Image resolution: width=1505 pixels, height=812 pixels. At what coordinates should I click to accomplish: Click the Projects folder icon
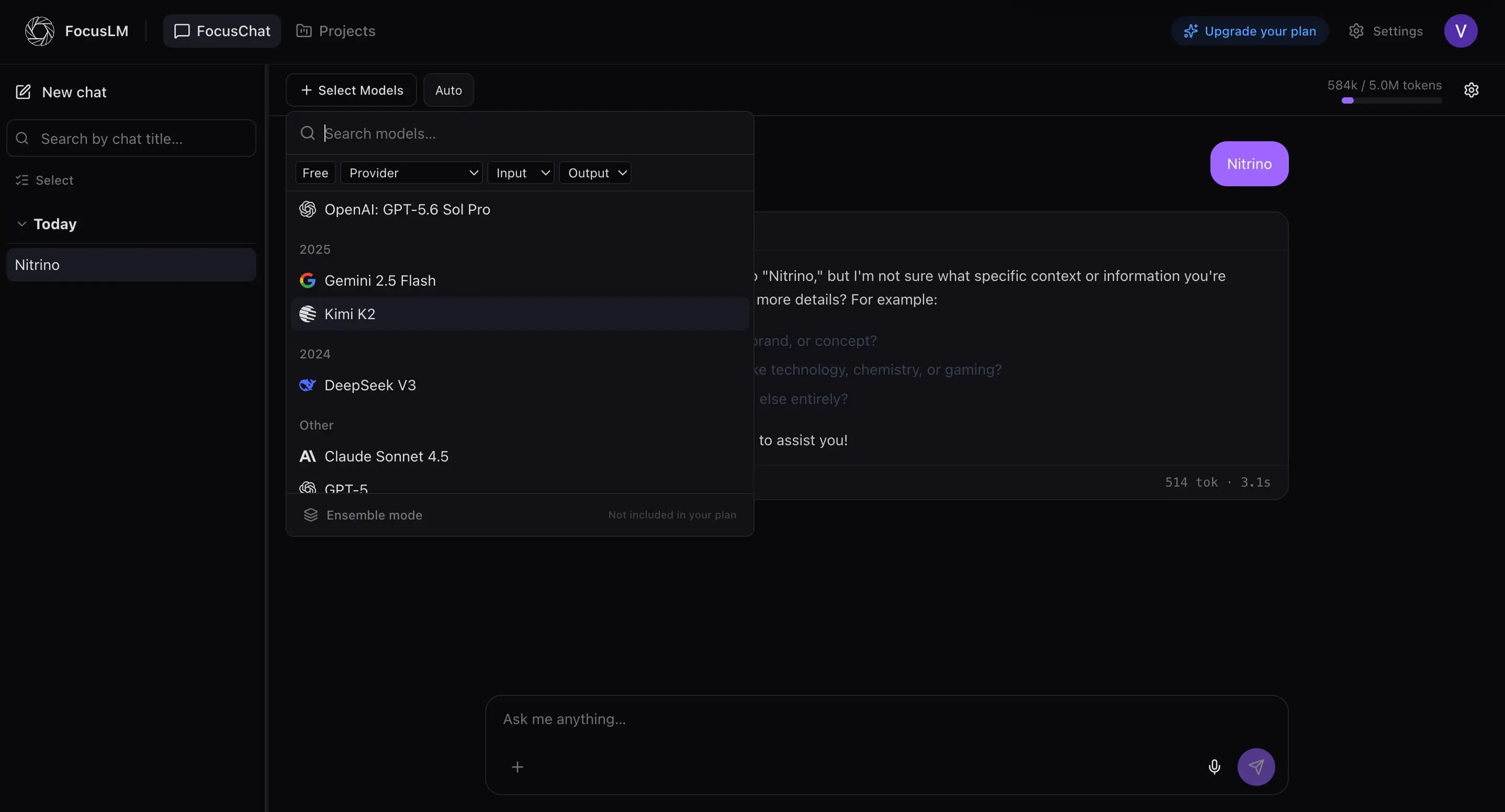(303, 30)
